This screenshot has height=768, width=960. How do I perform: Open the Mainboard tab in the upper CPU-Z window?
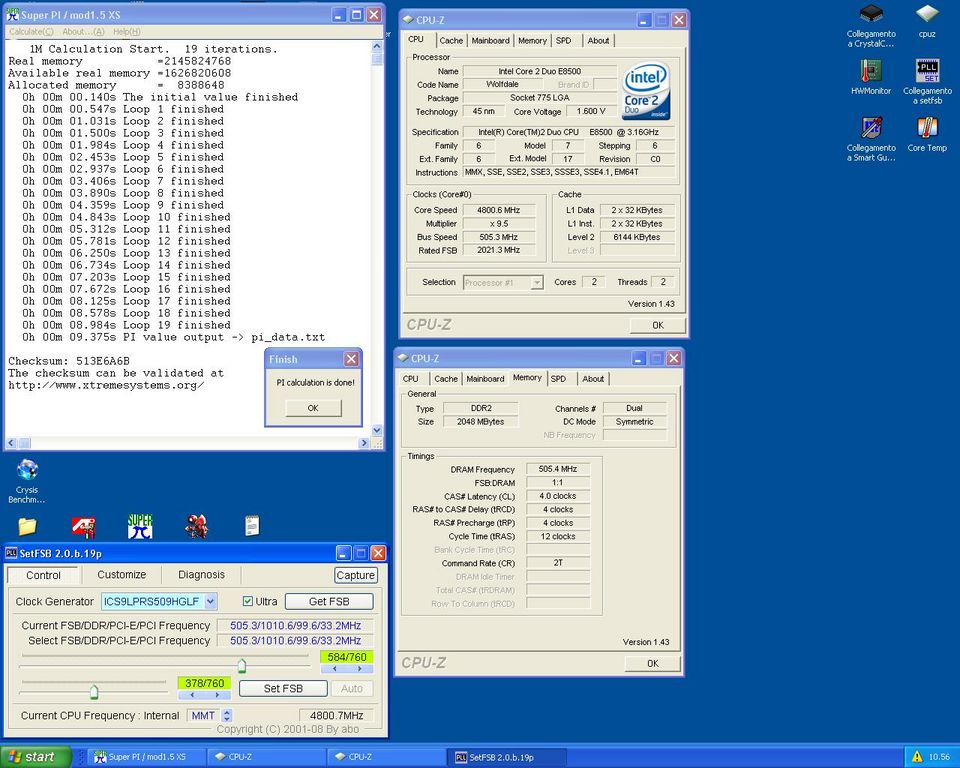[x=490, y=40]
